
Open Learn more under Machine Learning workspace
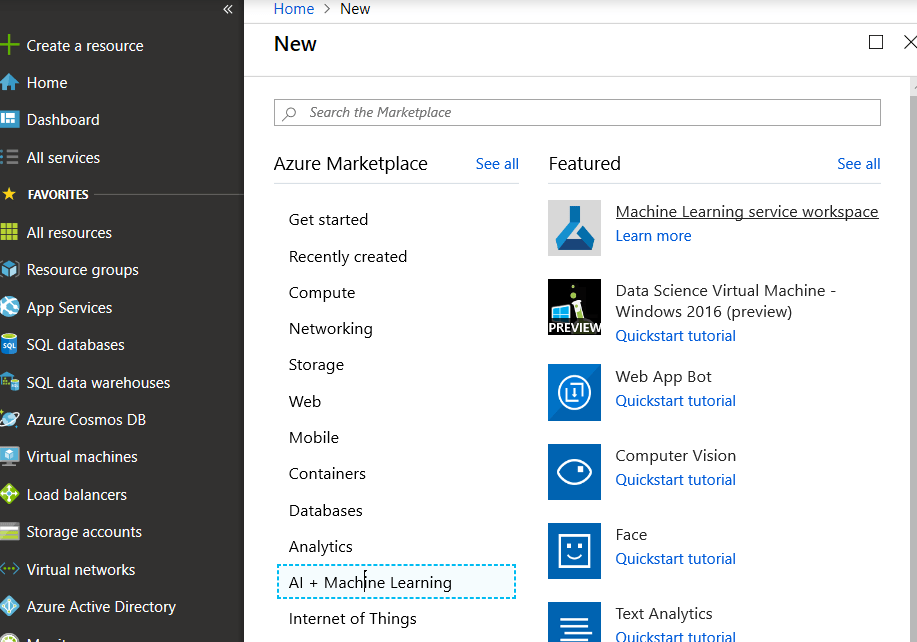[x=653, y=235]
